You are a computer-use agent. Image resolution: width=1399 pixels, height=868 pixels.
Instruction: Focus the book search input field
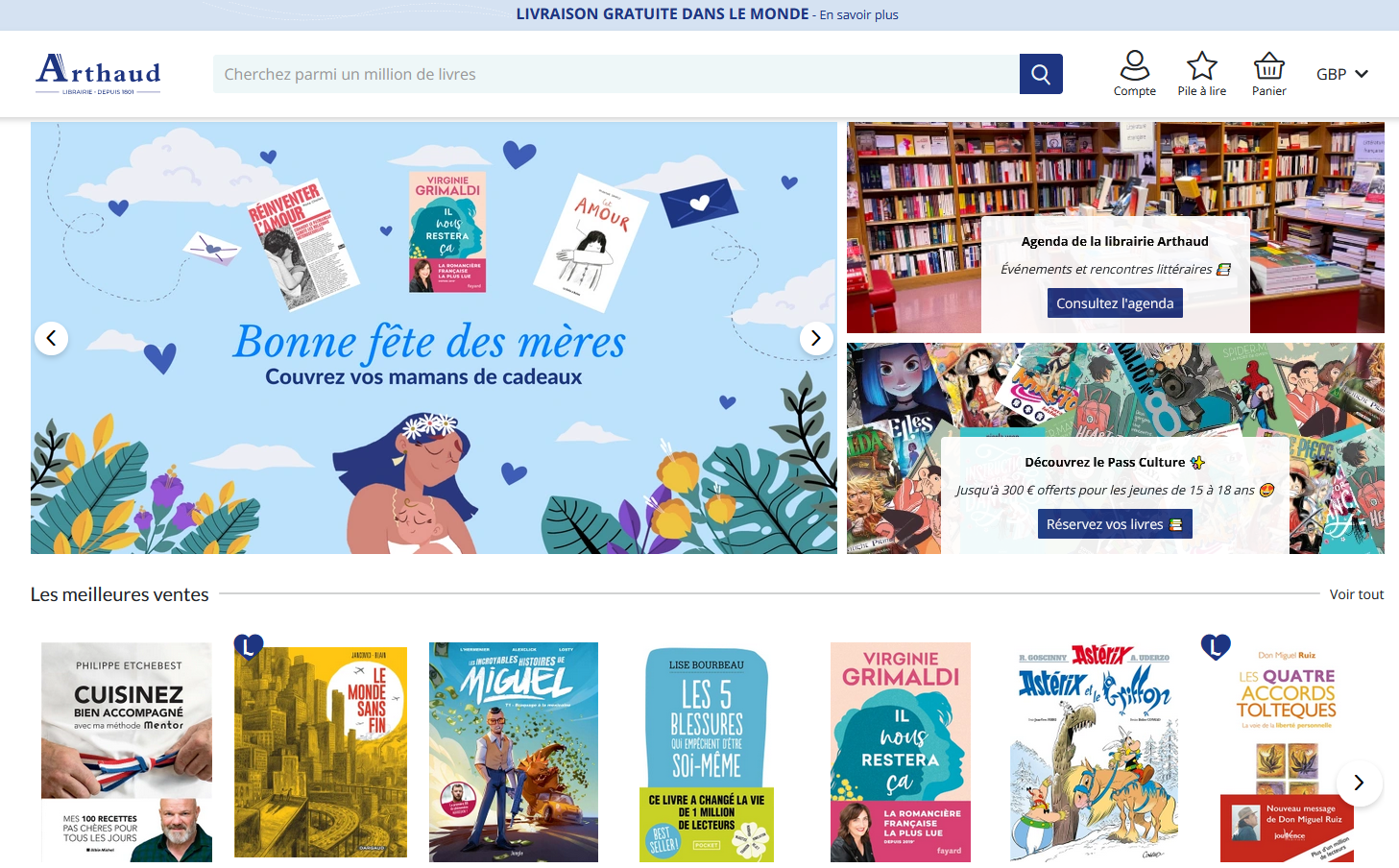[x=616, y=74]
